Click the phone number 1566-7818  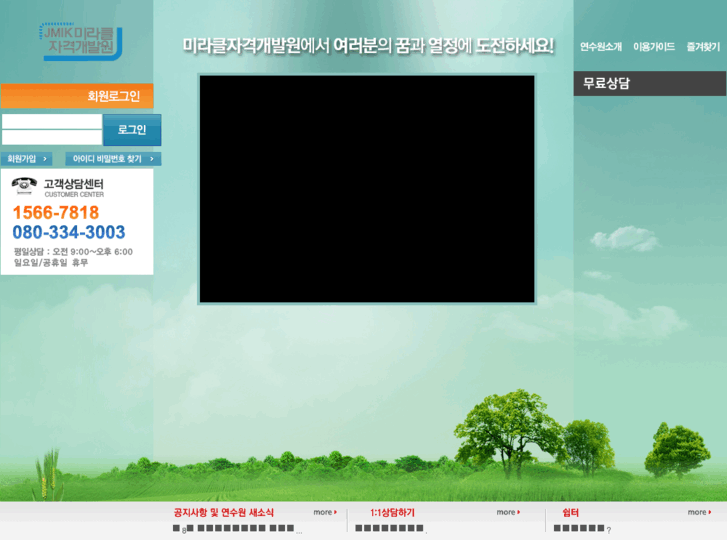(x=56, y=212)
